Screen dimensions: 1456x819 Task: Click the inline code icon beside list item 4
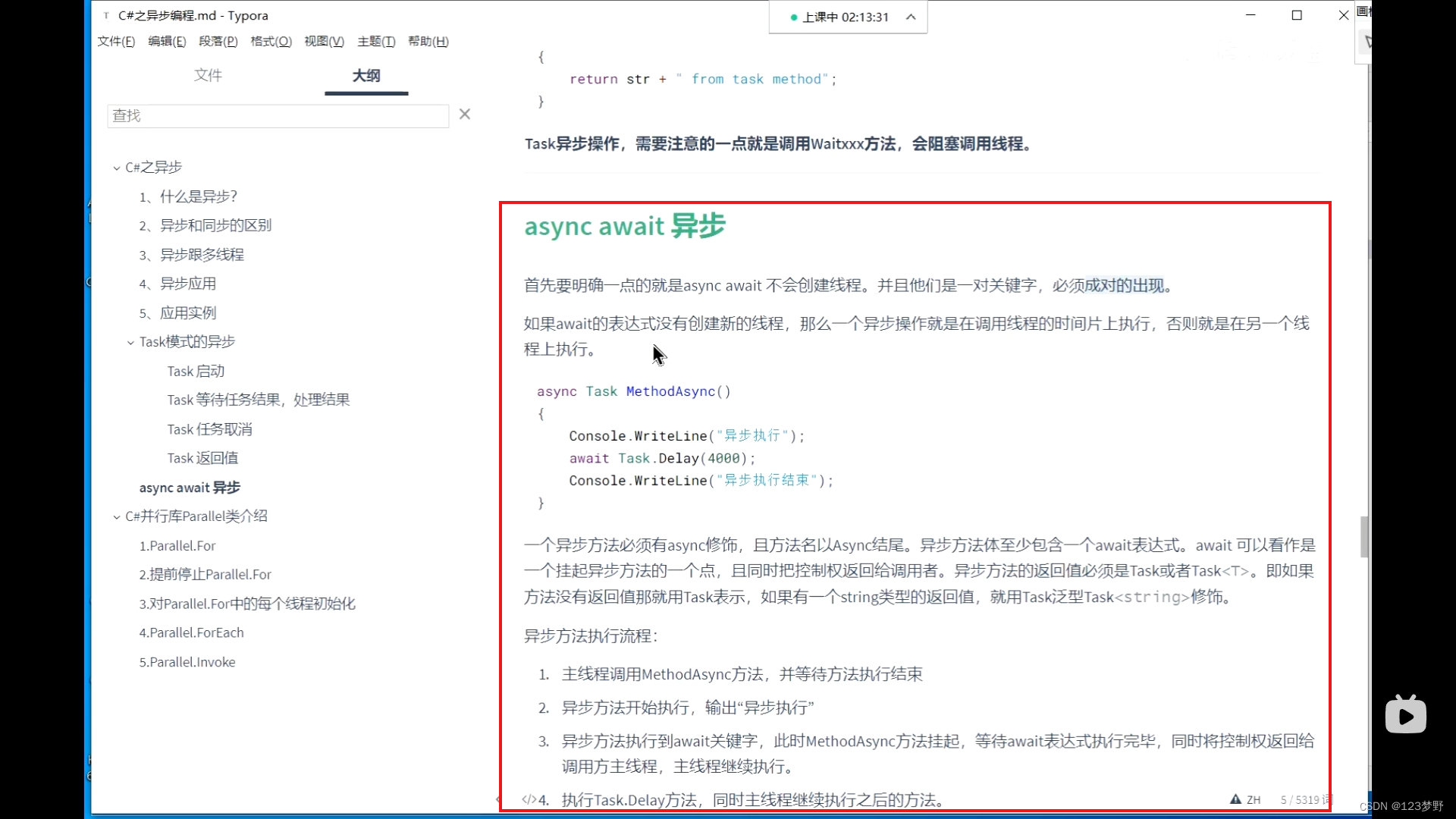530,799
